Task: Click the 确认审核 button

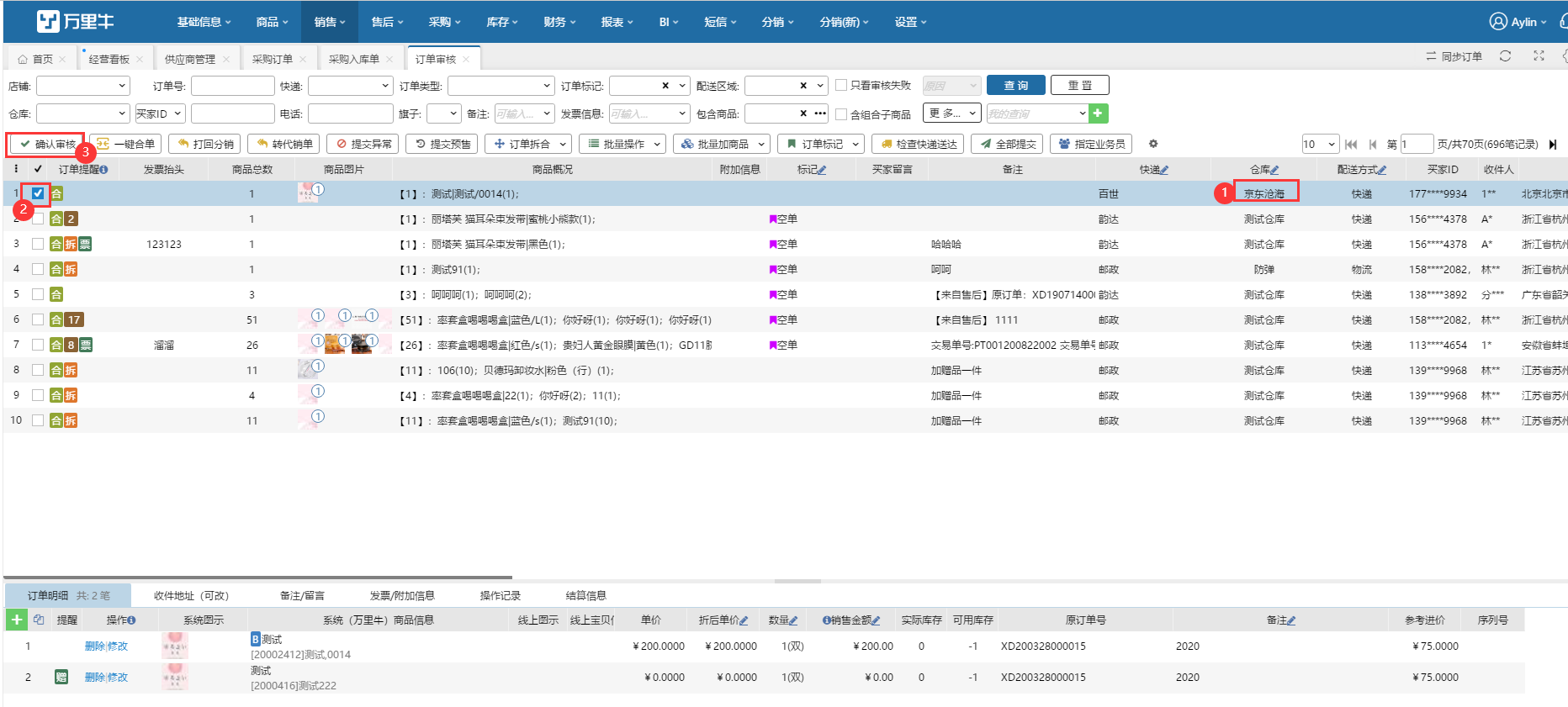Action: click(46, 144)
